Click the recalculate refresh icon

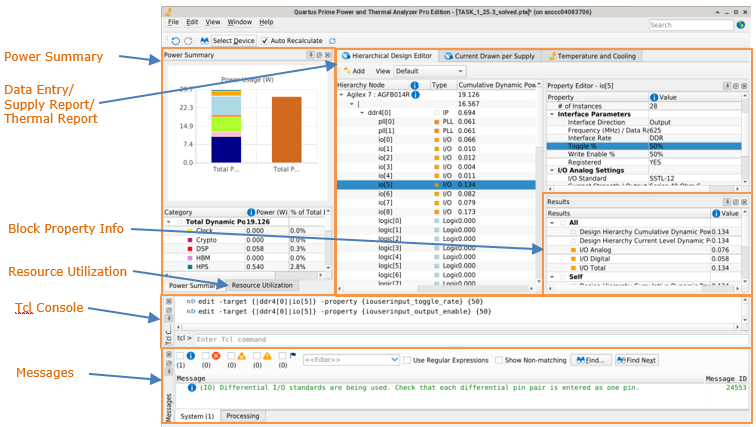pos(332,40)
